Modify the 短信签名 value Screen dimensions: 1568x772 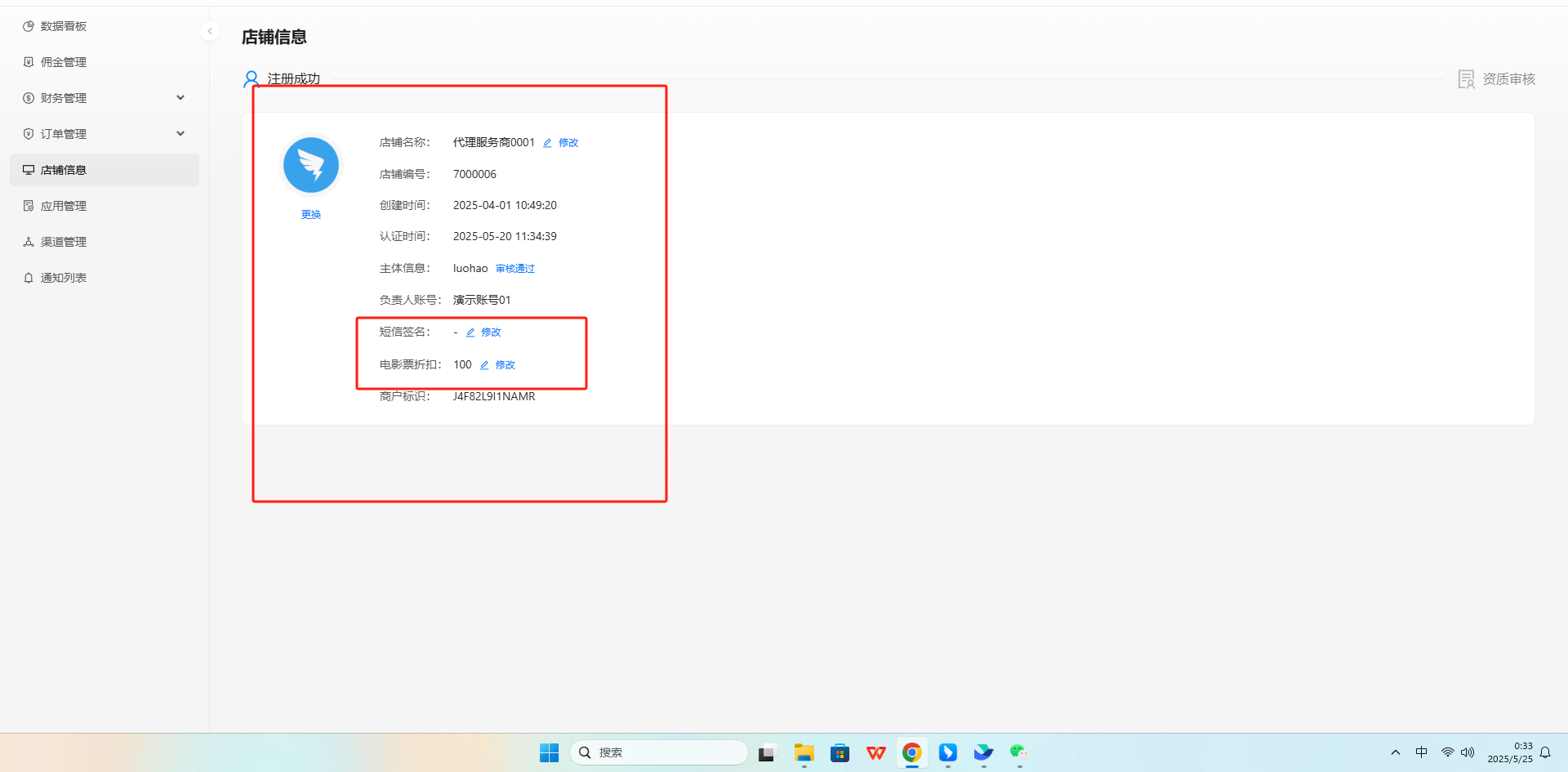[x=483, y=332]
